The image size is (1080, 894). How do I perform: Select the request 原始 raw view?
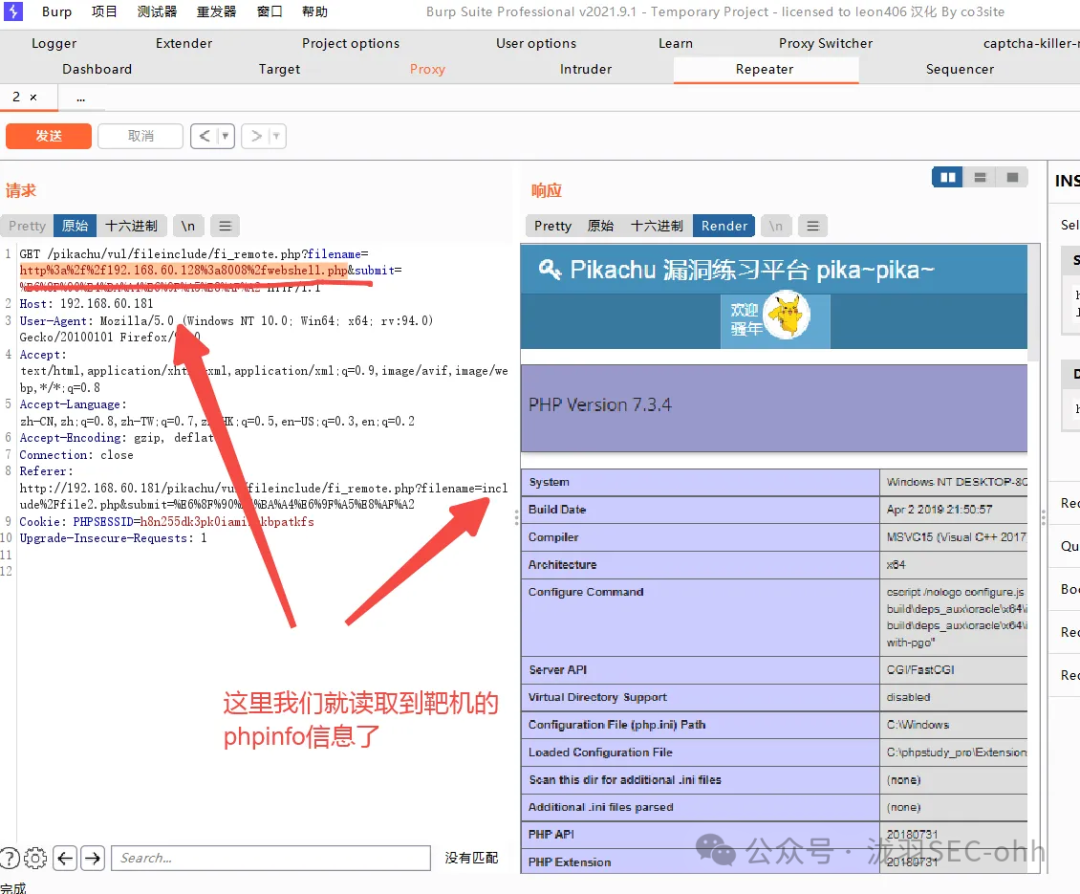(x=75, y=226)
